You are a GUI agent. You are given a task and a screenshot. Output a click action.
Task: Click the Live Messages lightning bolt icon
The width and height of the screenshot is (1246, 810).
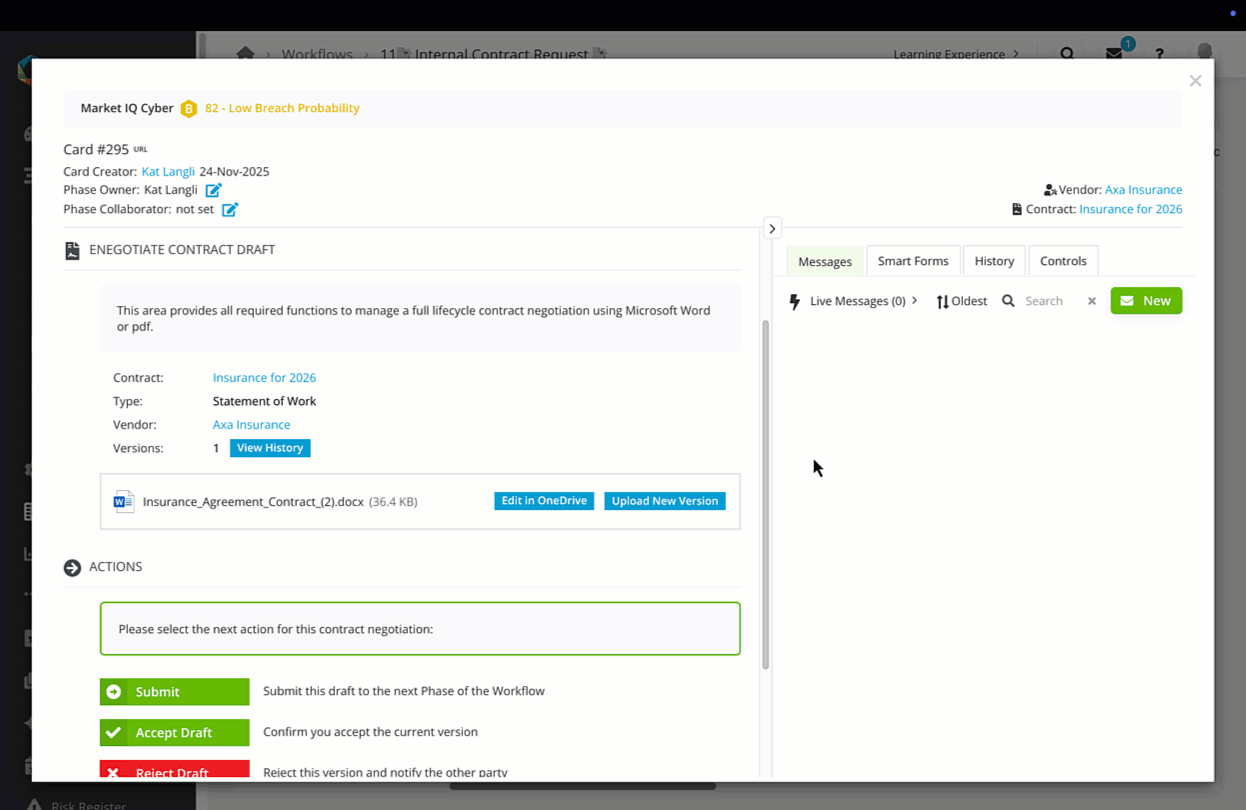pyautogui.click(x=795, y=301)
